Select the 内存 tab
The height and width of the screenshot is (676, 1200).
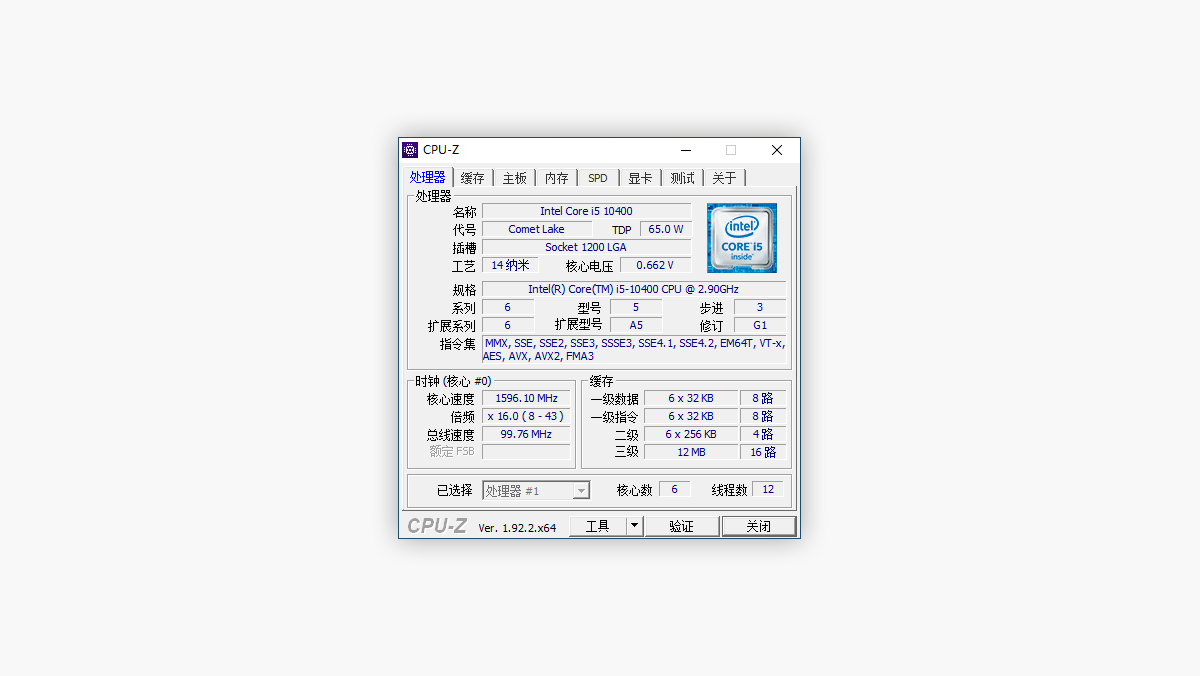(x=556, y=178)
